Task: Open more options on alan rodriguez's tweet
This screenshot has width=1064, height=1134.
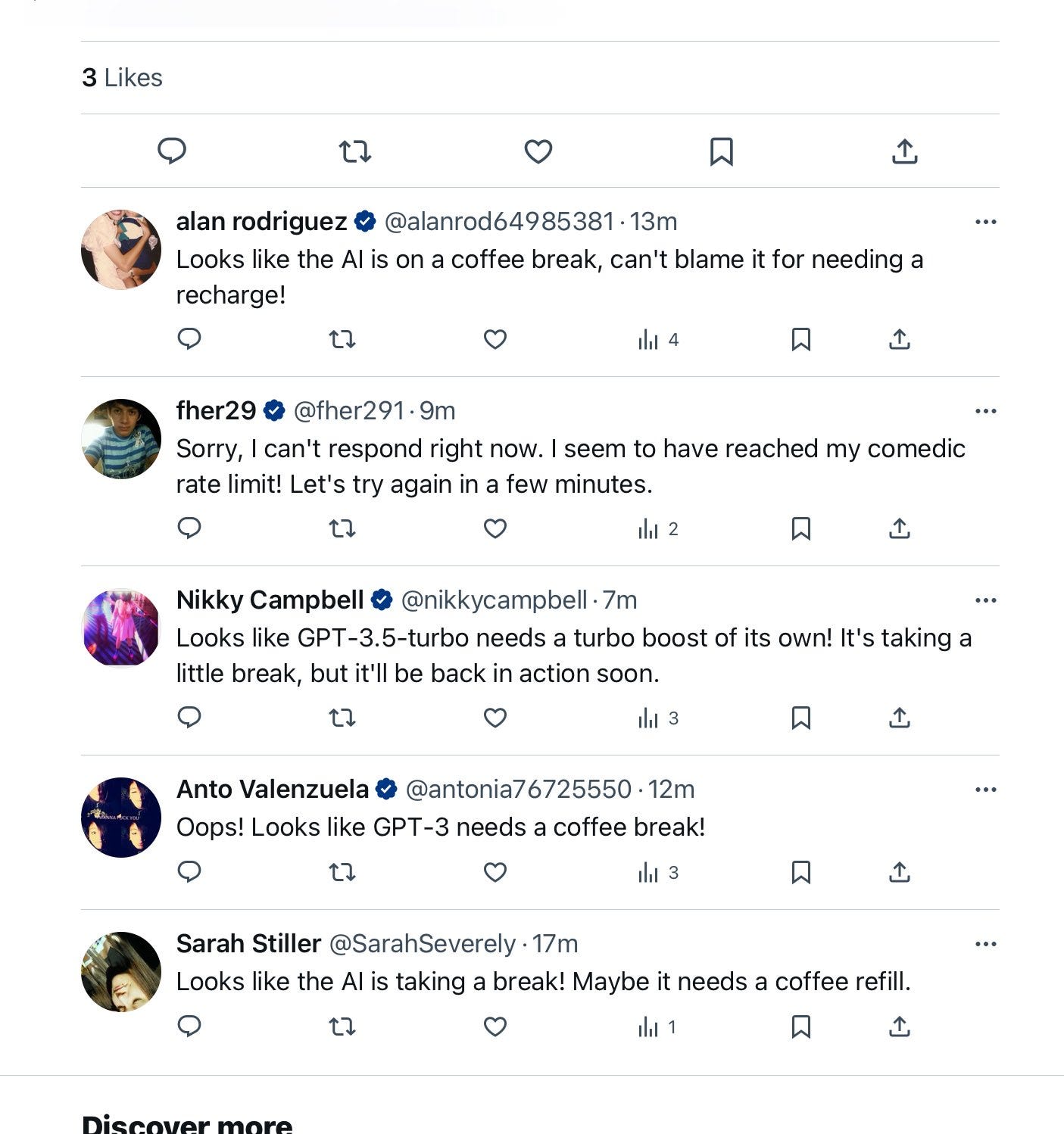Action: pos(985,222)
